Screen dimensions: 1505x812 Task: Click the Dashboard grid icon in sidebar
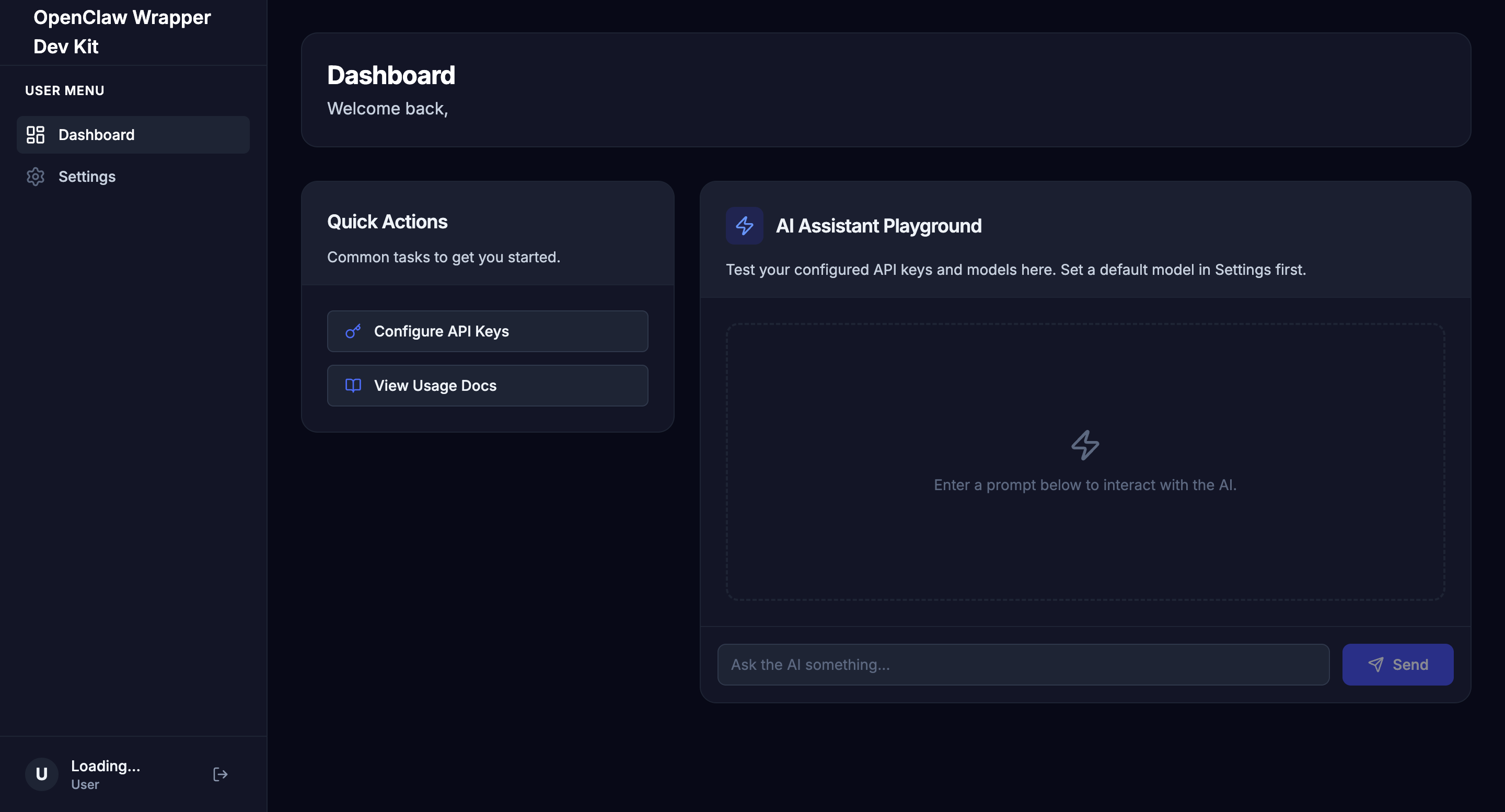click(x=36, y=135)
